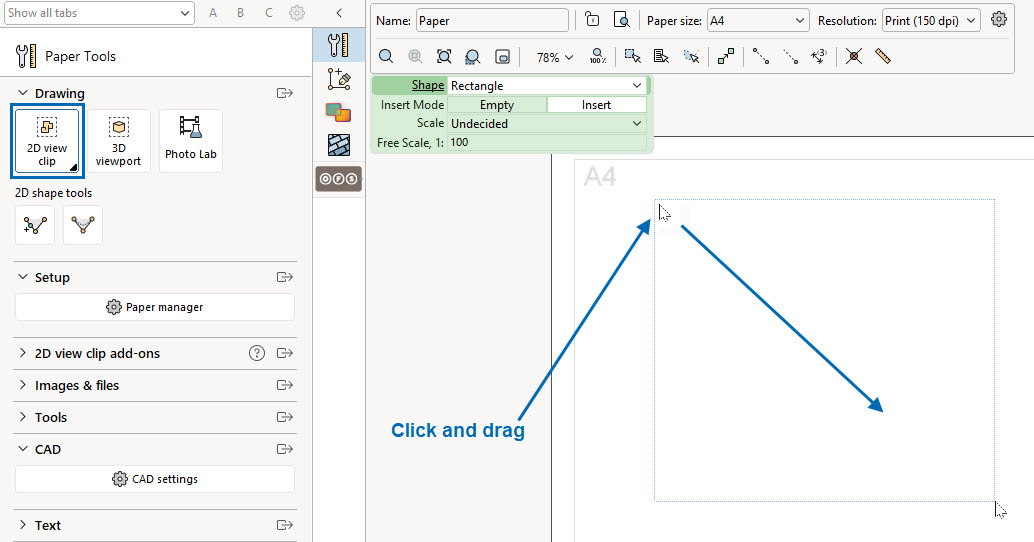Open the overlapping colored squares sidebar tab
The image size is (1034, 542).
[338, 113]
